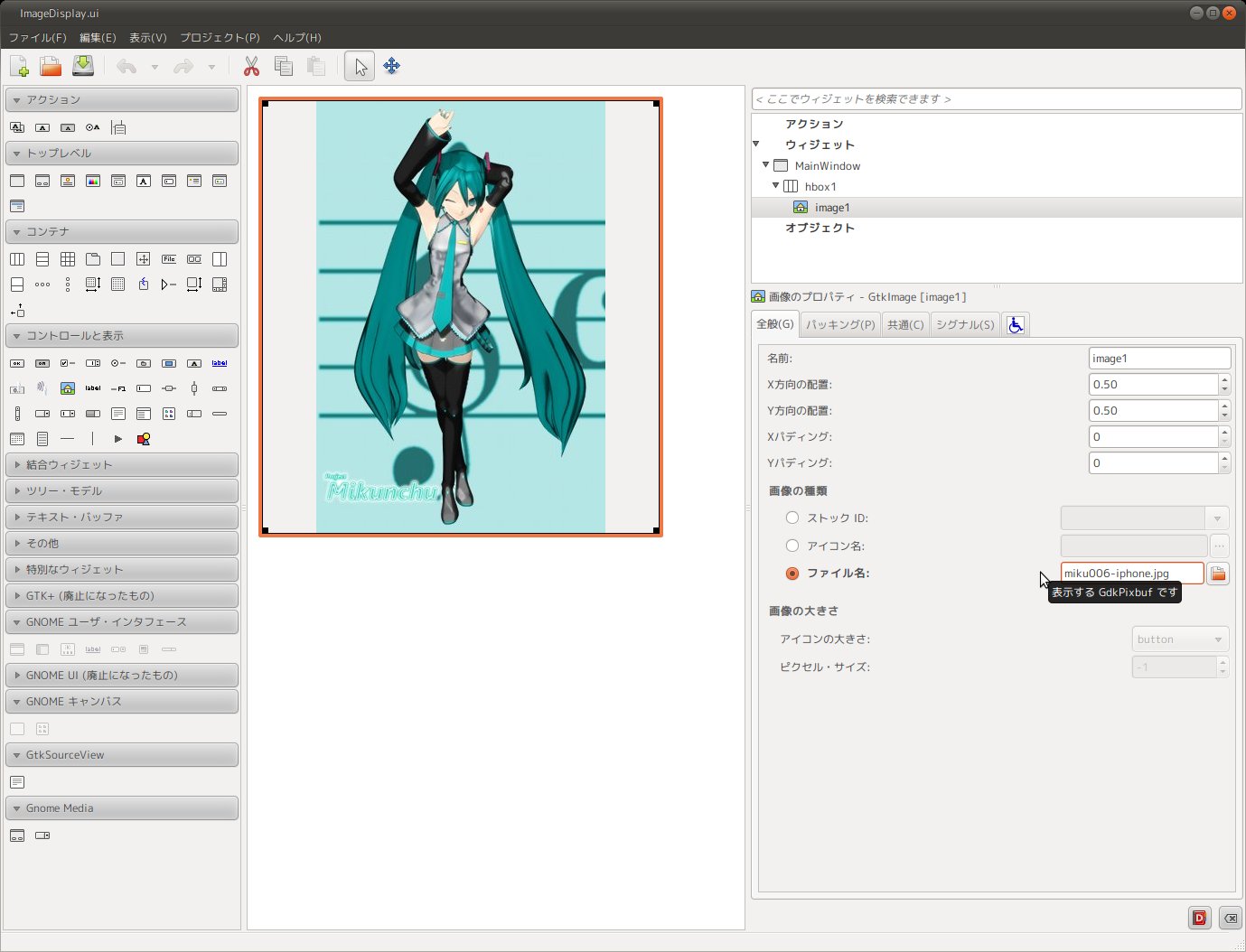Click the ファイル名 field with miku006-iphone.jpg
This screenshot has height=952, width=1246.
[x=1132, y=574]
